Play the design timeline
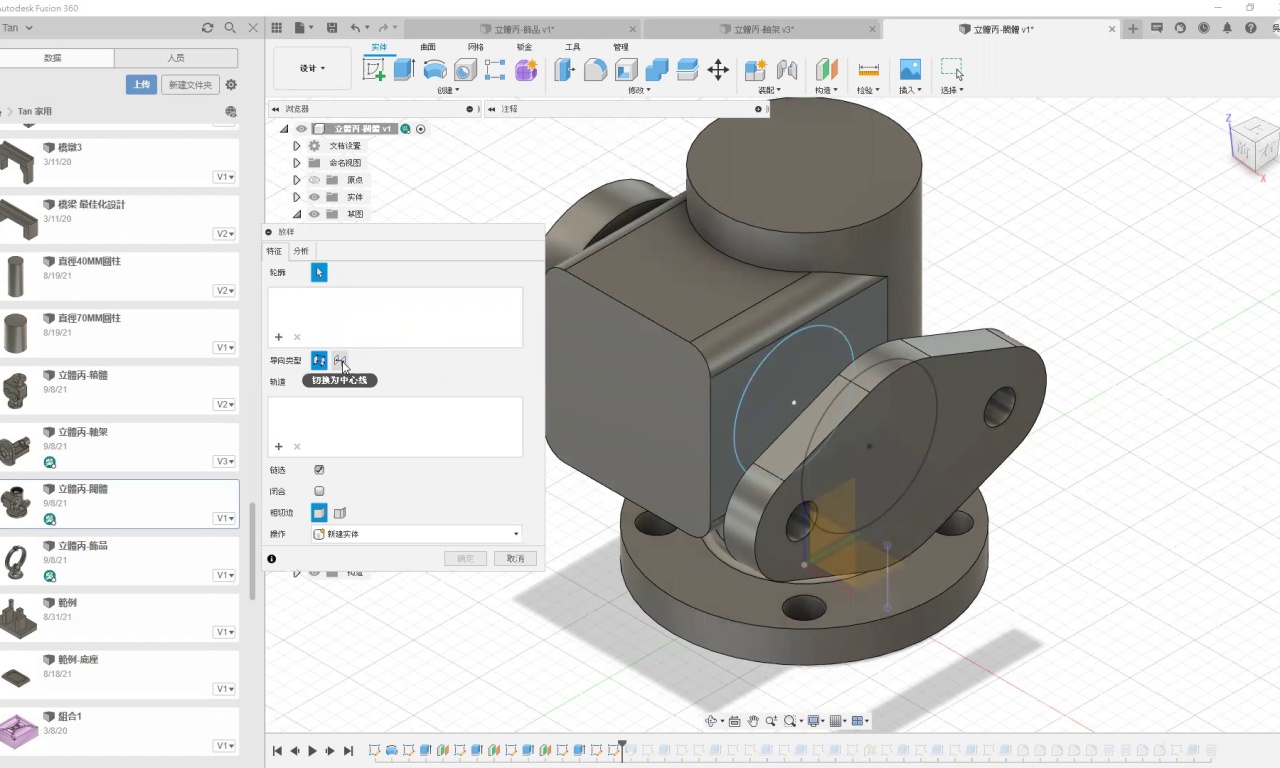The height and width of the screenshot is (768, 1280). (x=313, y=751)
